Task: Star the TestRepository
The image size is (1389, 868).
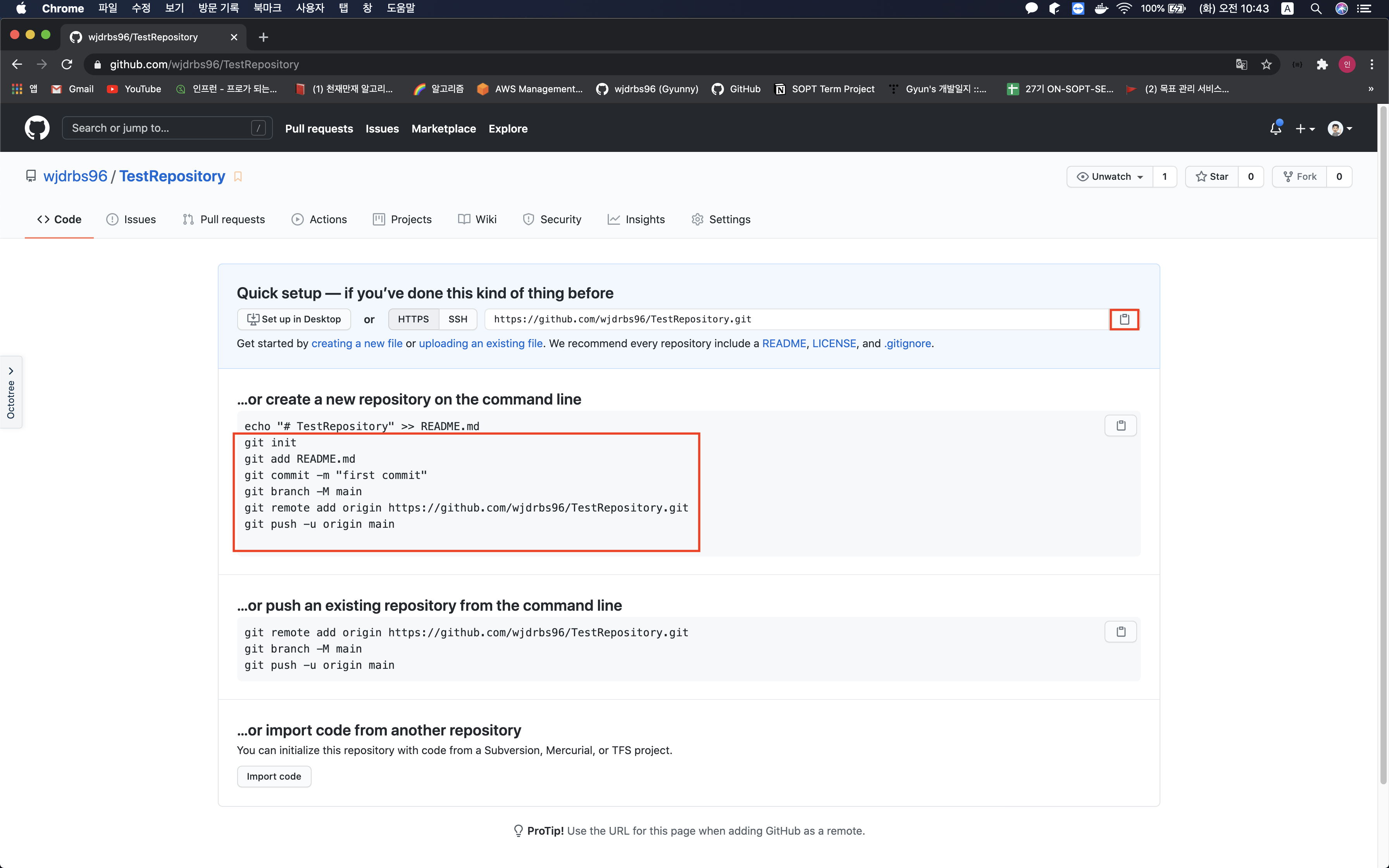Action: click(1211, 177)
